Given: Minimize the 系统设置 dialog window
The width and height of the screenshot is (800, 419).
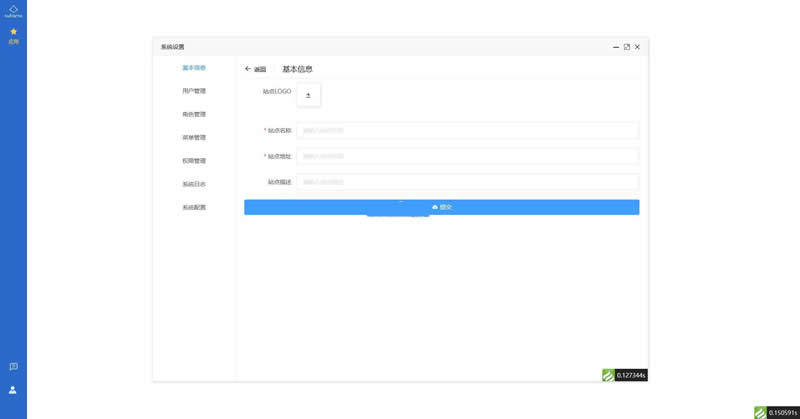Looking at the screenshot, I should pyautogui.click(x=616, y=47).
